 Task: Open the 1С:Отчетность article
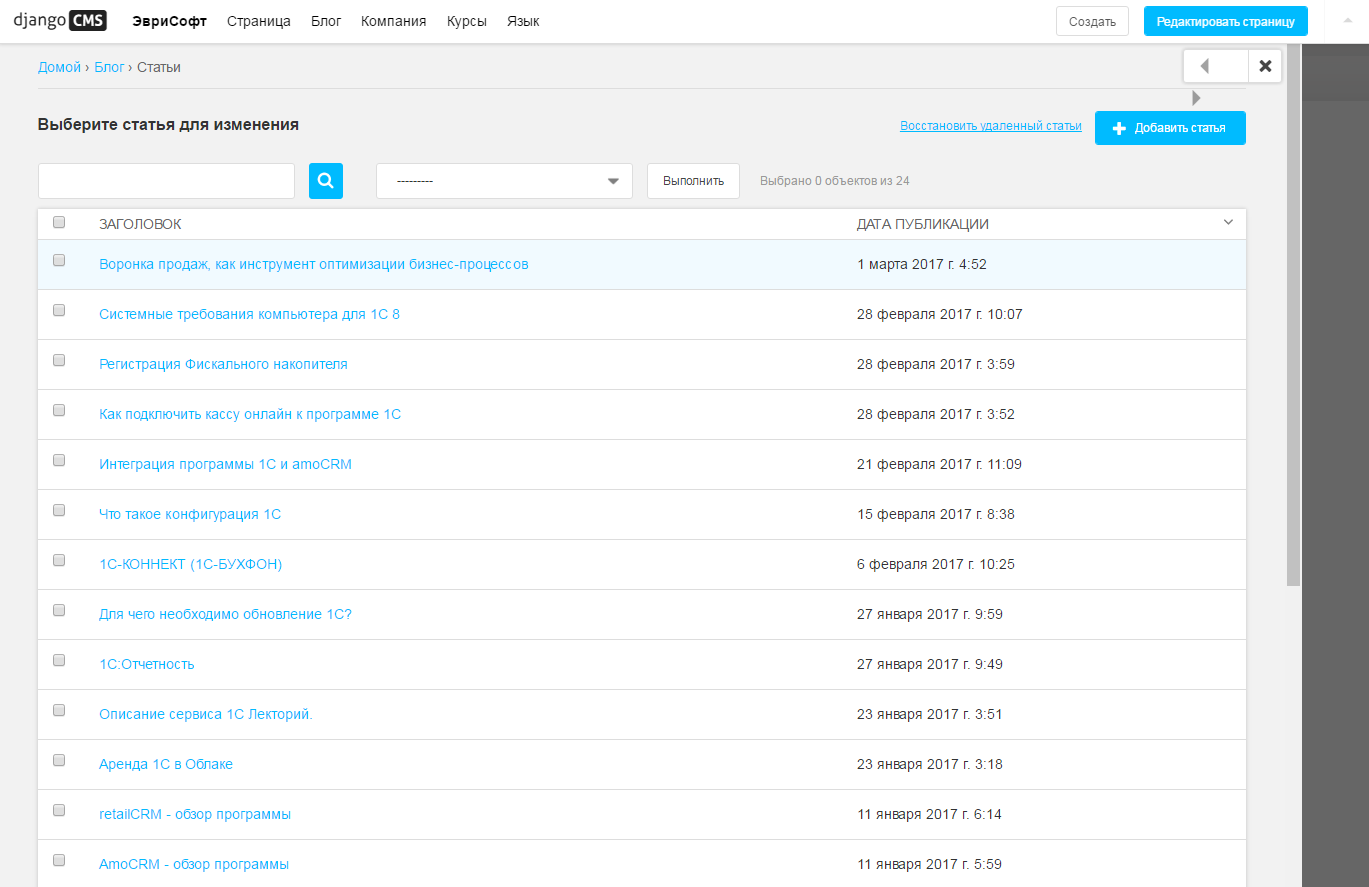147,664
